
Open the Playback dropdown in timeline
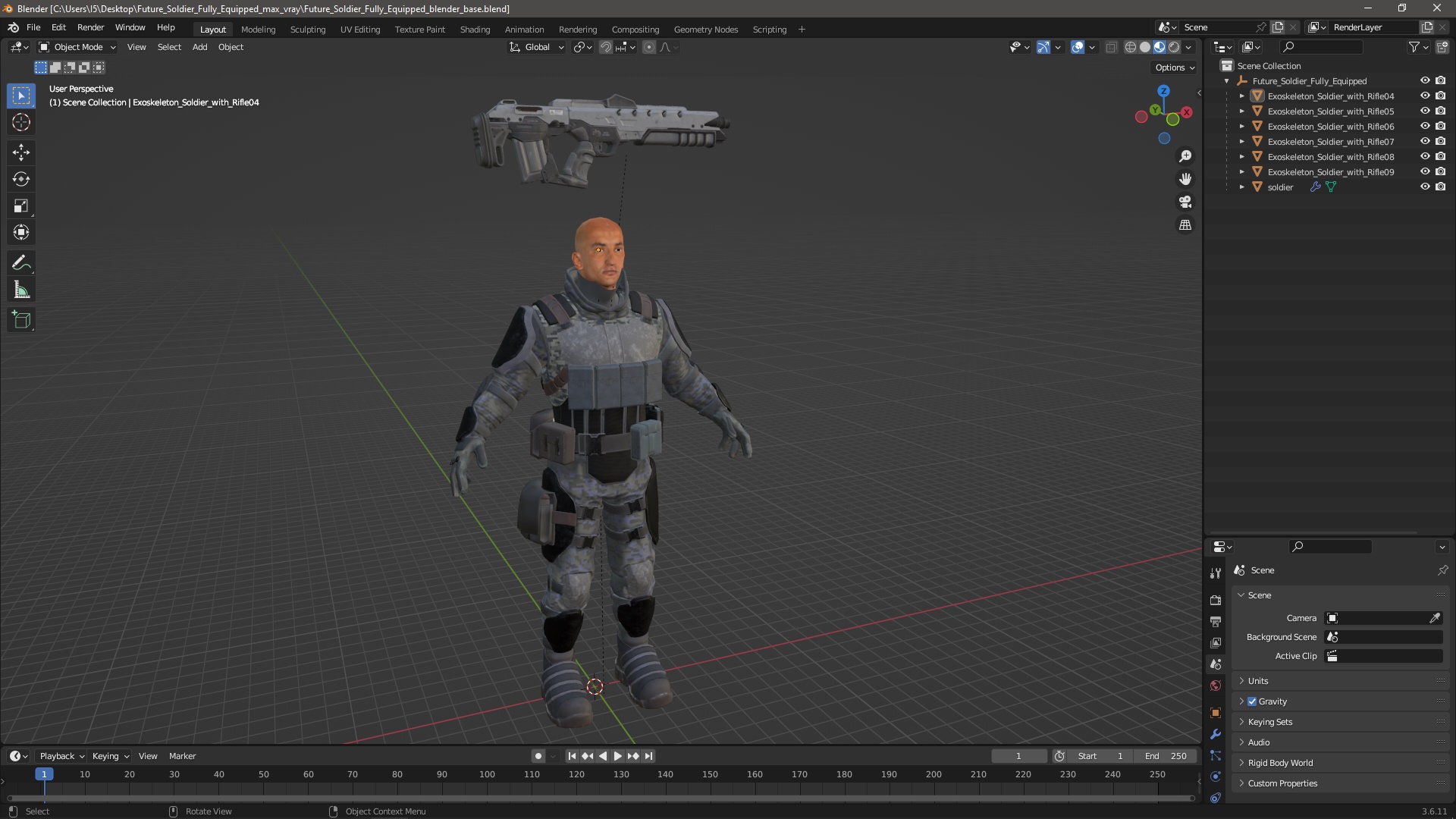coord(61,756)
